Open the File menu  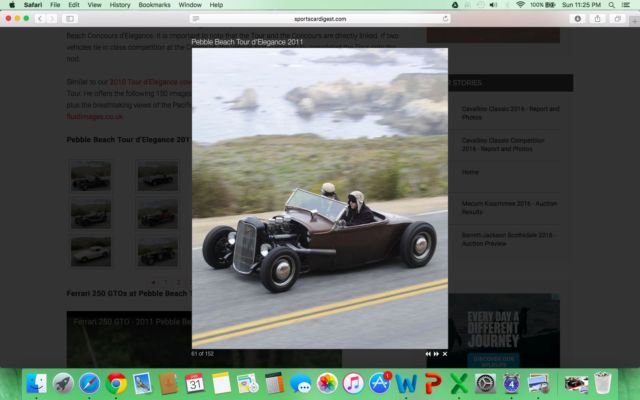point(55,5)
